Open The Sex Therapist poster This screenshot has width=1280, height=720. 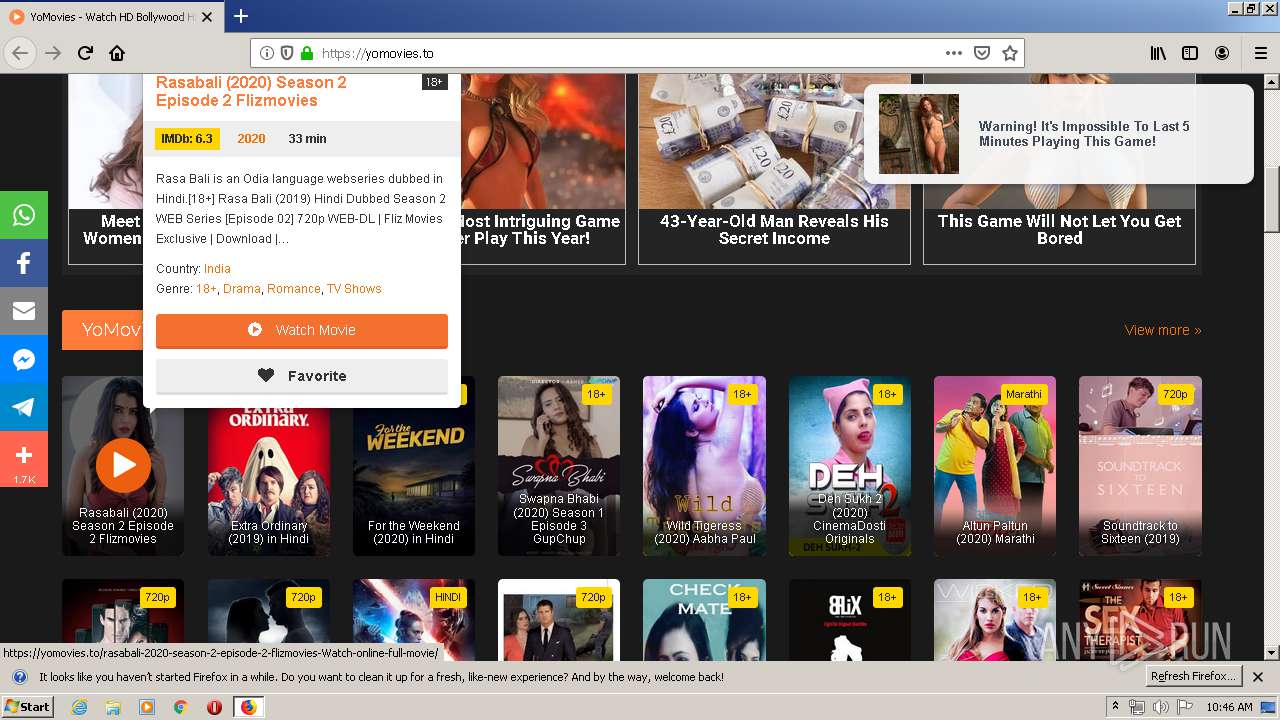click(1140, 620)
